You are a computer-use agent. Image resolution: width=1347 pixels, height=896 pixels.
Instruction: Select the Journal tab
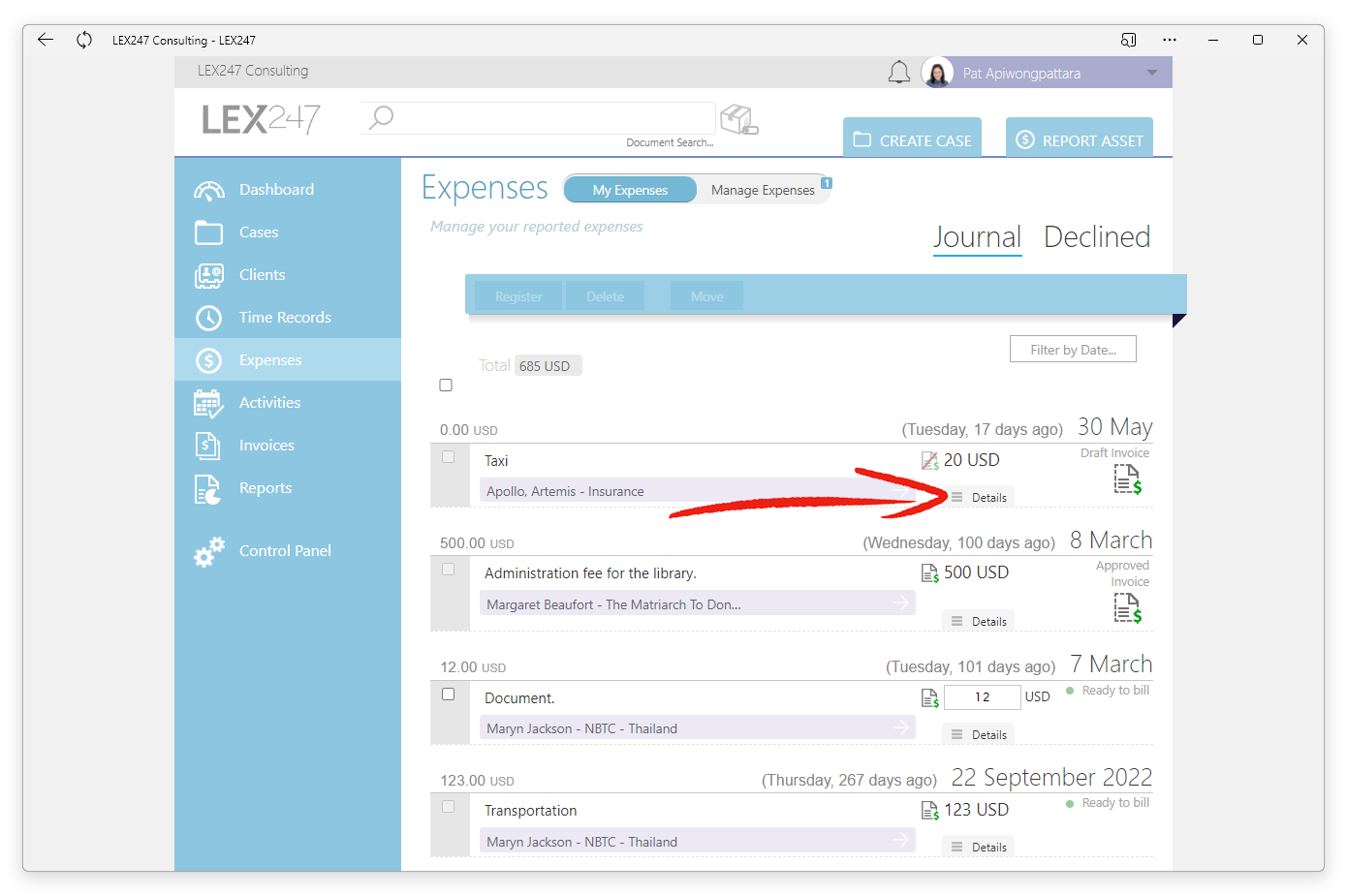pyautogui.click(x=977, y=237)
